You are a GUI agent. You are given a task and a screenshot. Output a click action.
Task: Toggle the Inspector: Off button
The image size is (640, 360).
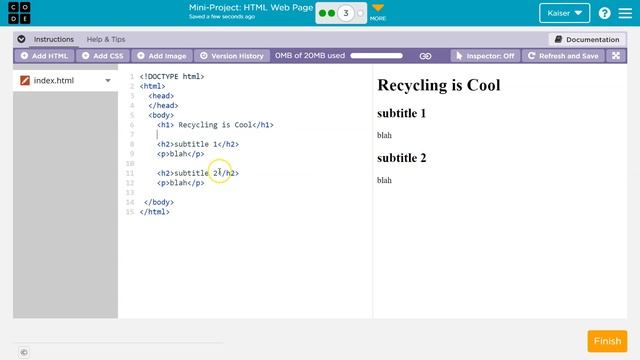(x=485, y=56)
